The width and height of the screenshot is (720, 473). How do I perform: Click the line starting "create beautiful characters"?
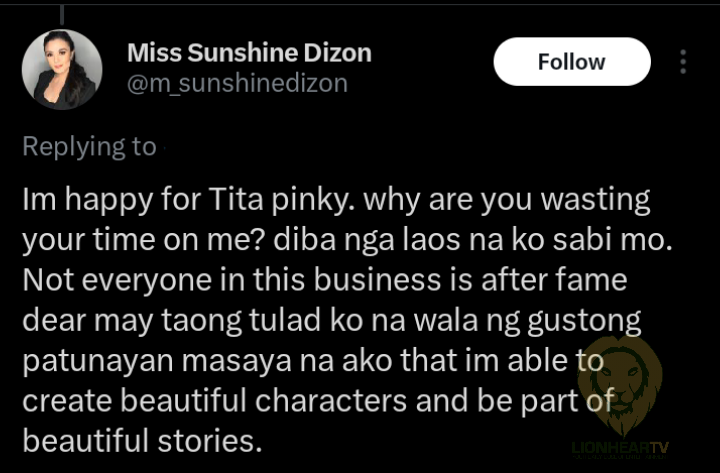coord(328,401)
